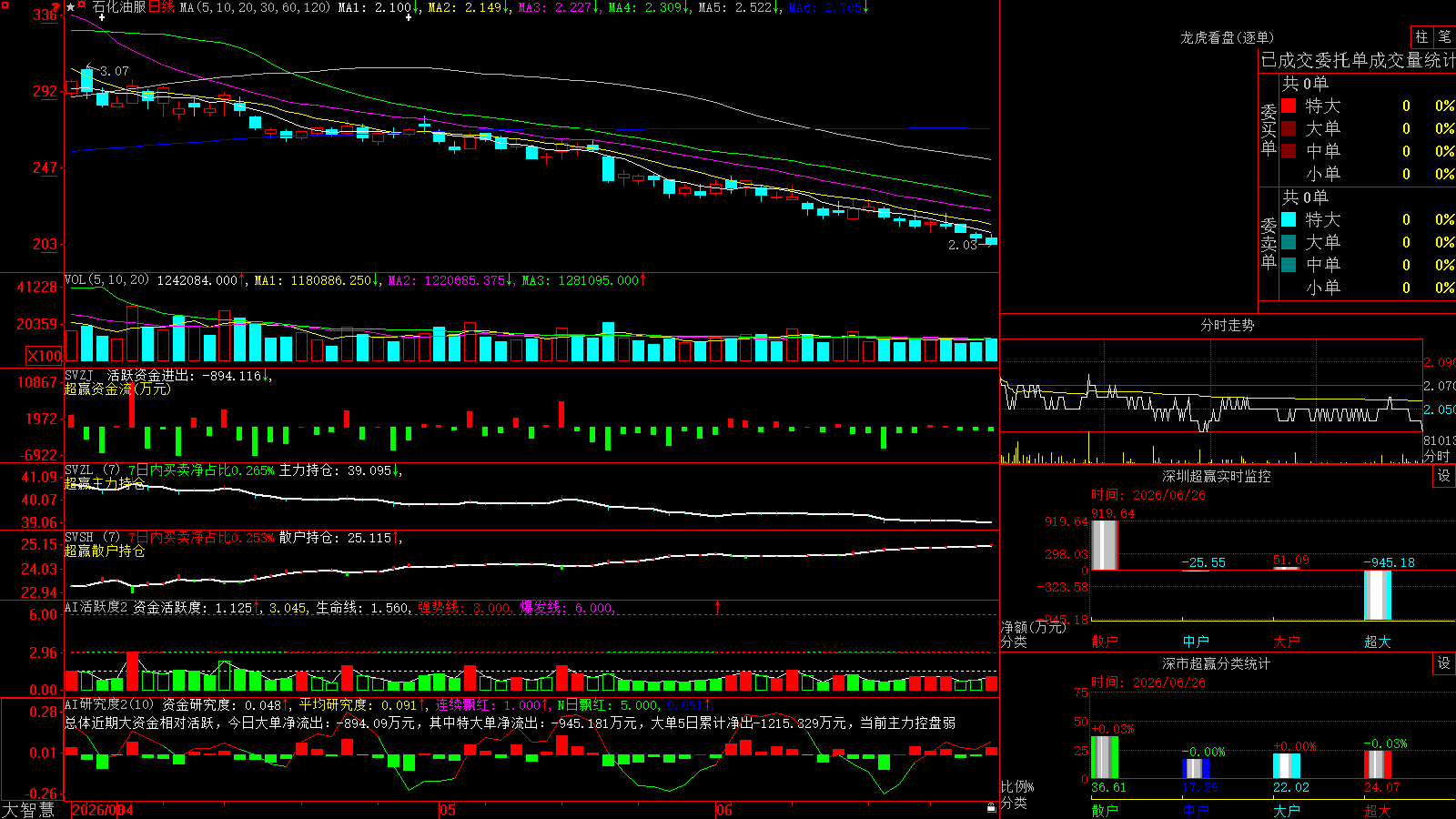This screenshot has width=1456, height=819.
Task: Select the dark red 中单 buy order swatch
Action: click(1289, 151)
